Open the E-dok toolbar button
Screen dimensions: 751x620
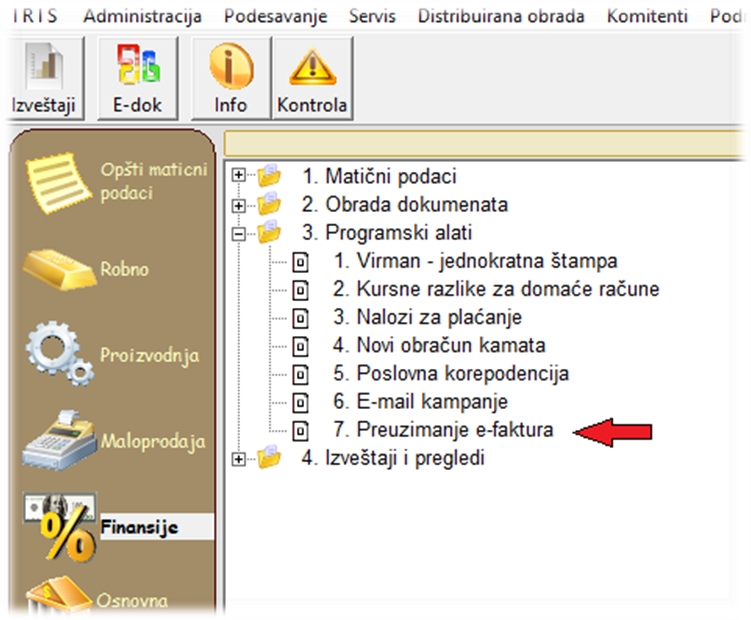(x=138, y=78)
